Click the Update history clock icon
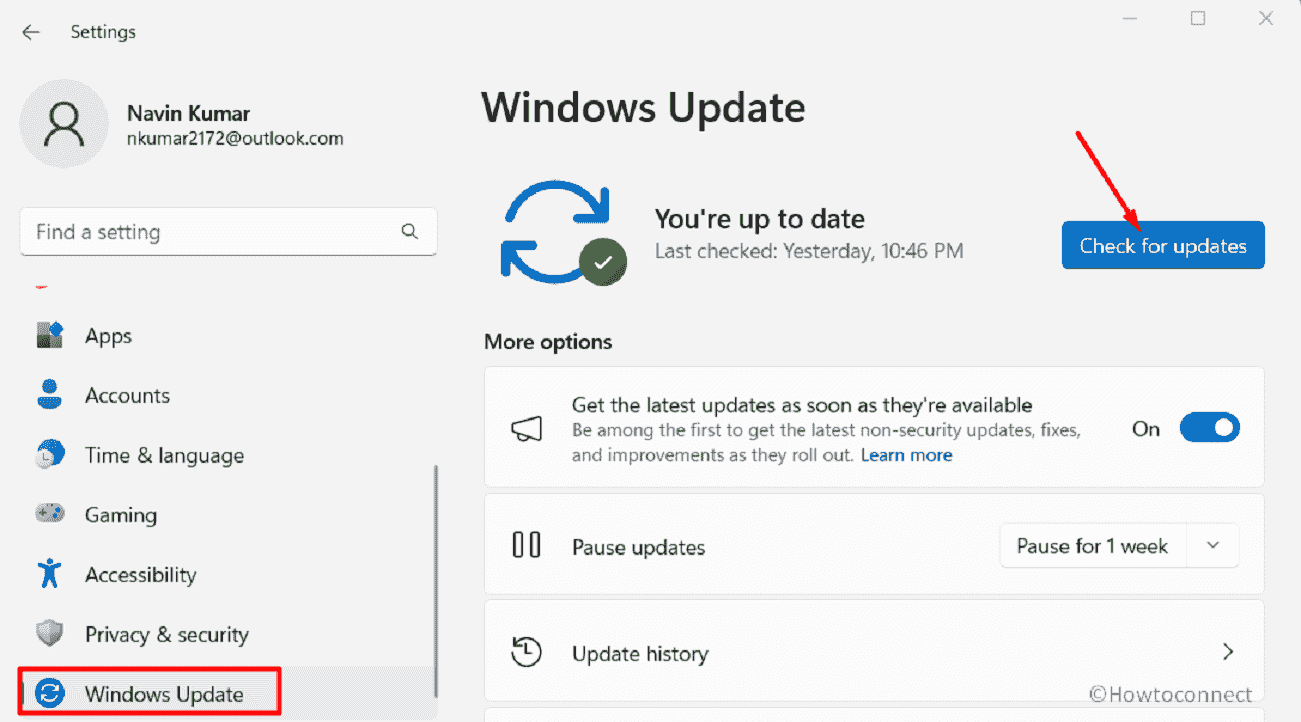1301x722 pixels. pyautogui.click(x=526, y=652)
